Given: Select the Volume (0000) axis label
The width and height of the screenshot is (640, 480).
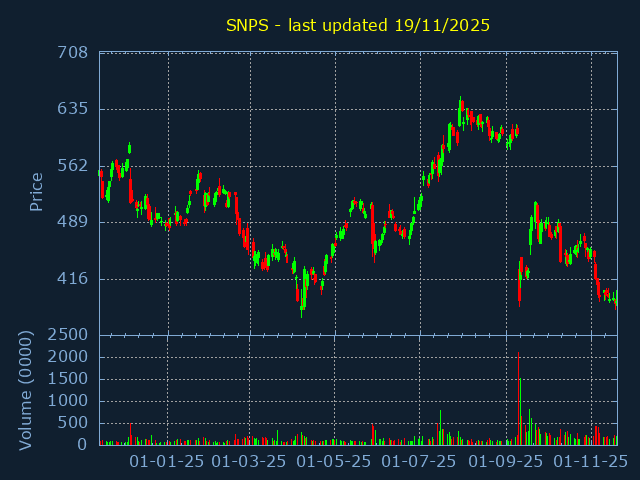Looking at the screenshot, I should (x=26, y=390).
